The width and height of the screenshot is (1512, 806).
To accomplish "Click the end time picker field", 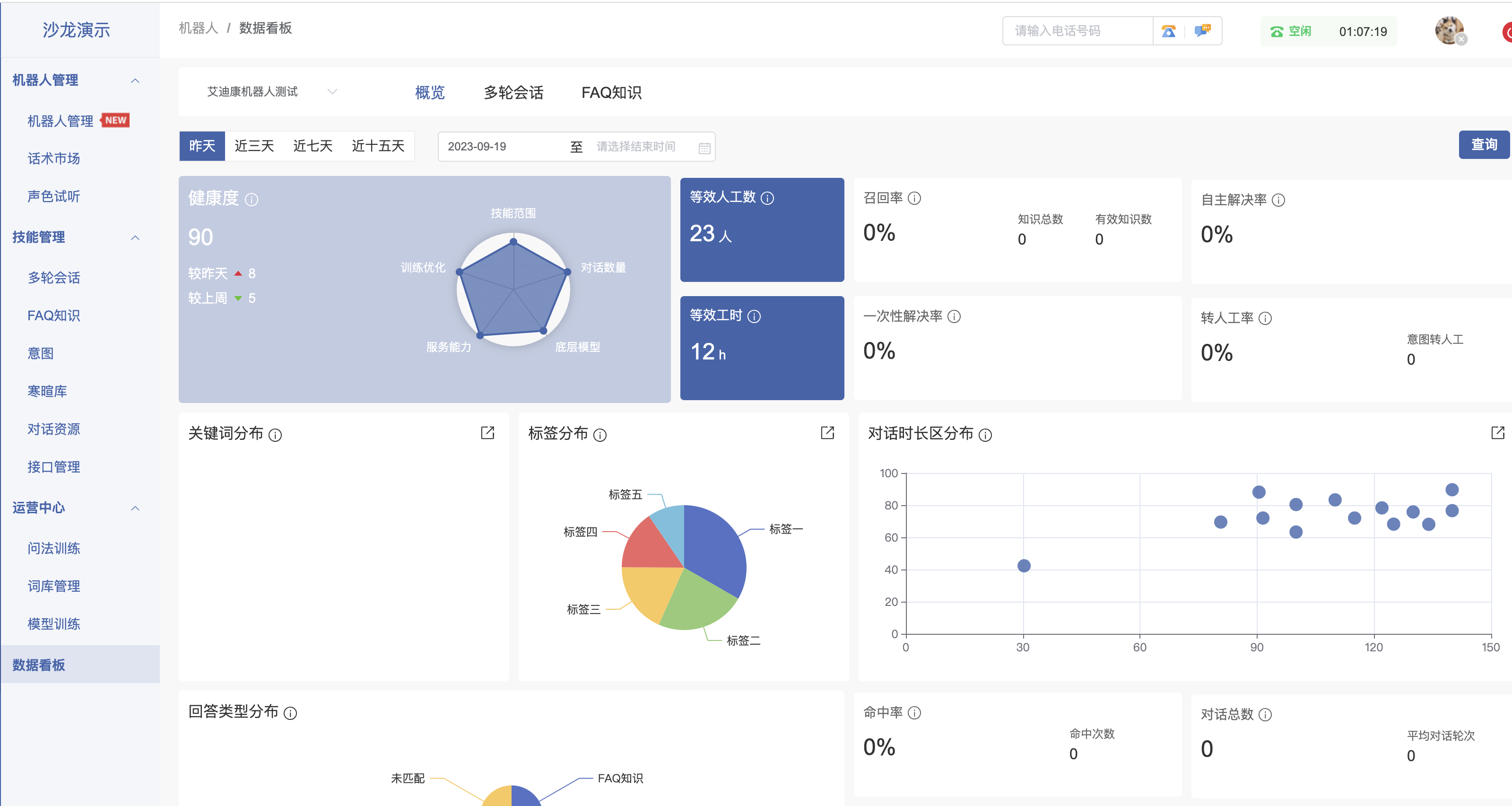I will coord(636,147).
